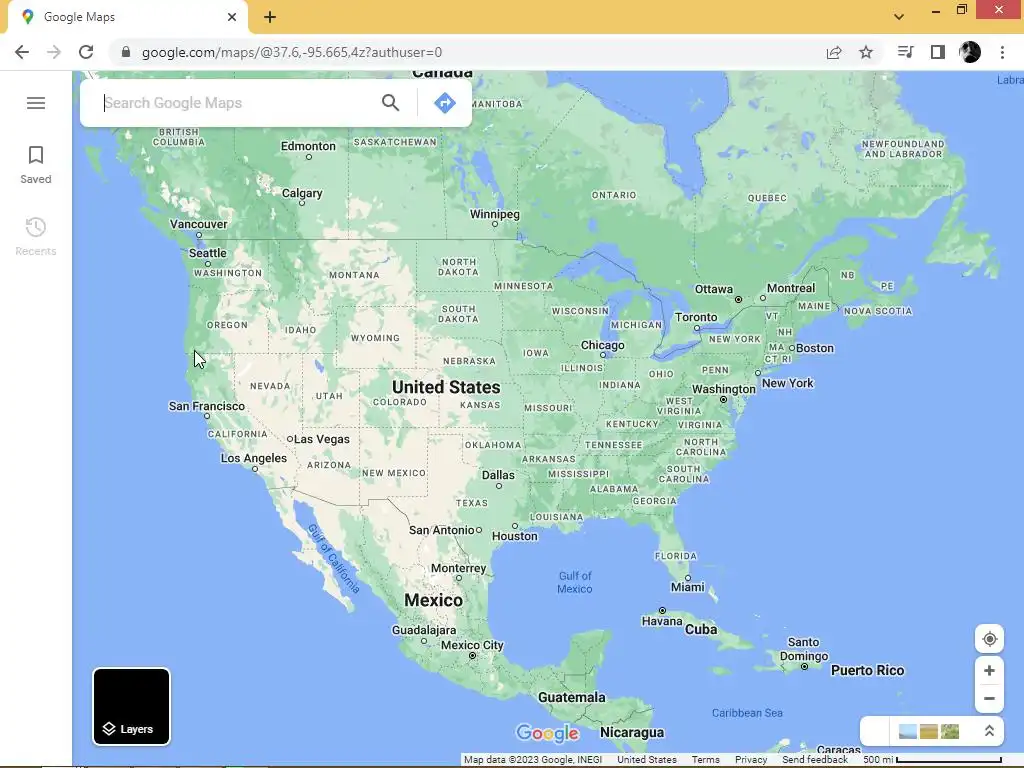Click the Houston city label

(x=515, y=536)
